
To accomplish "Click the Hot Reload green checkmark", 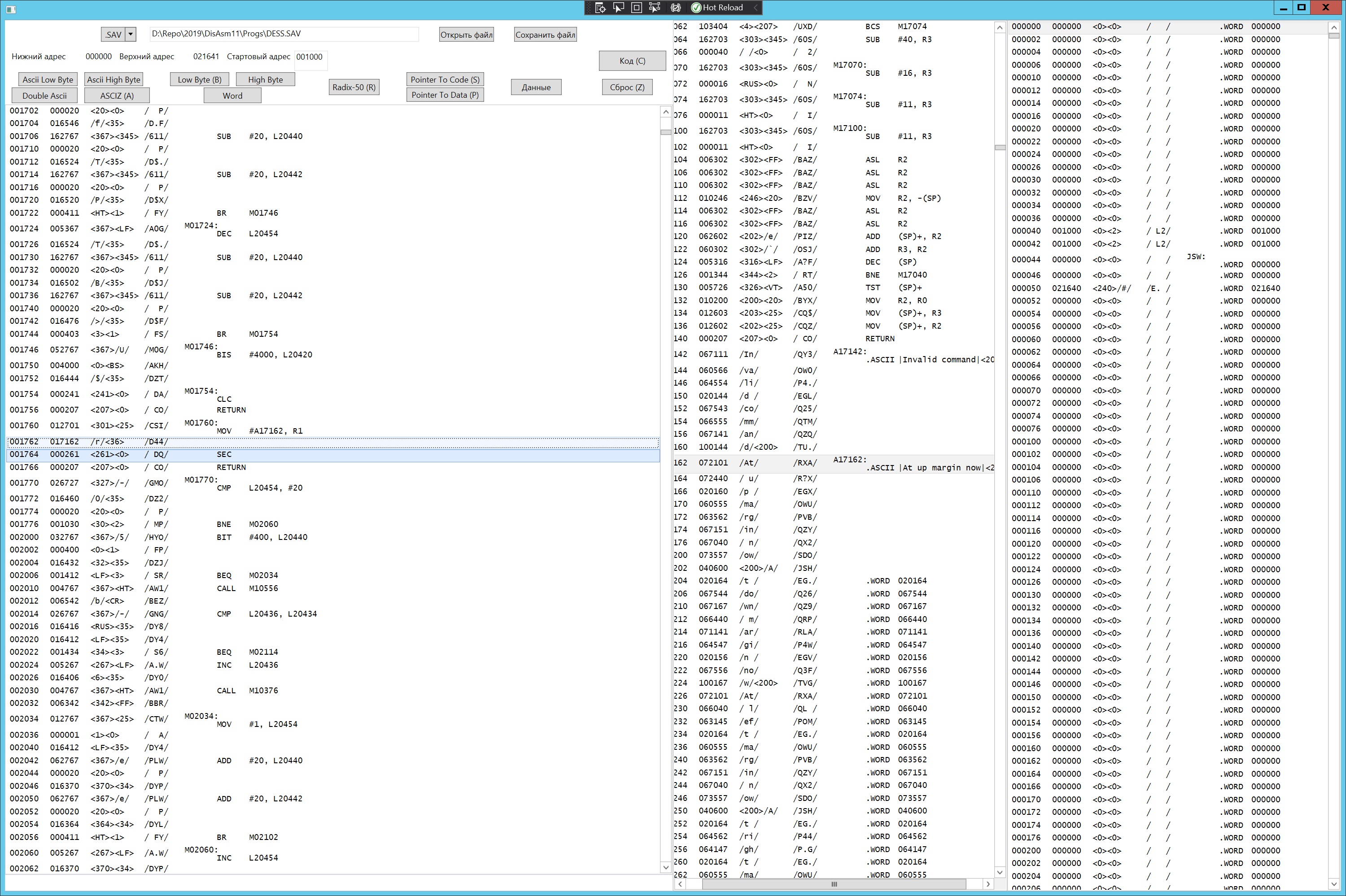I will point(696,8).
